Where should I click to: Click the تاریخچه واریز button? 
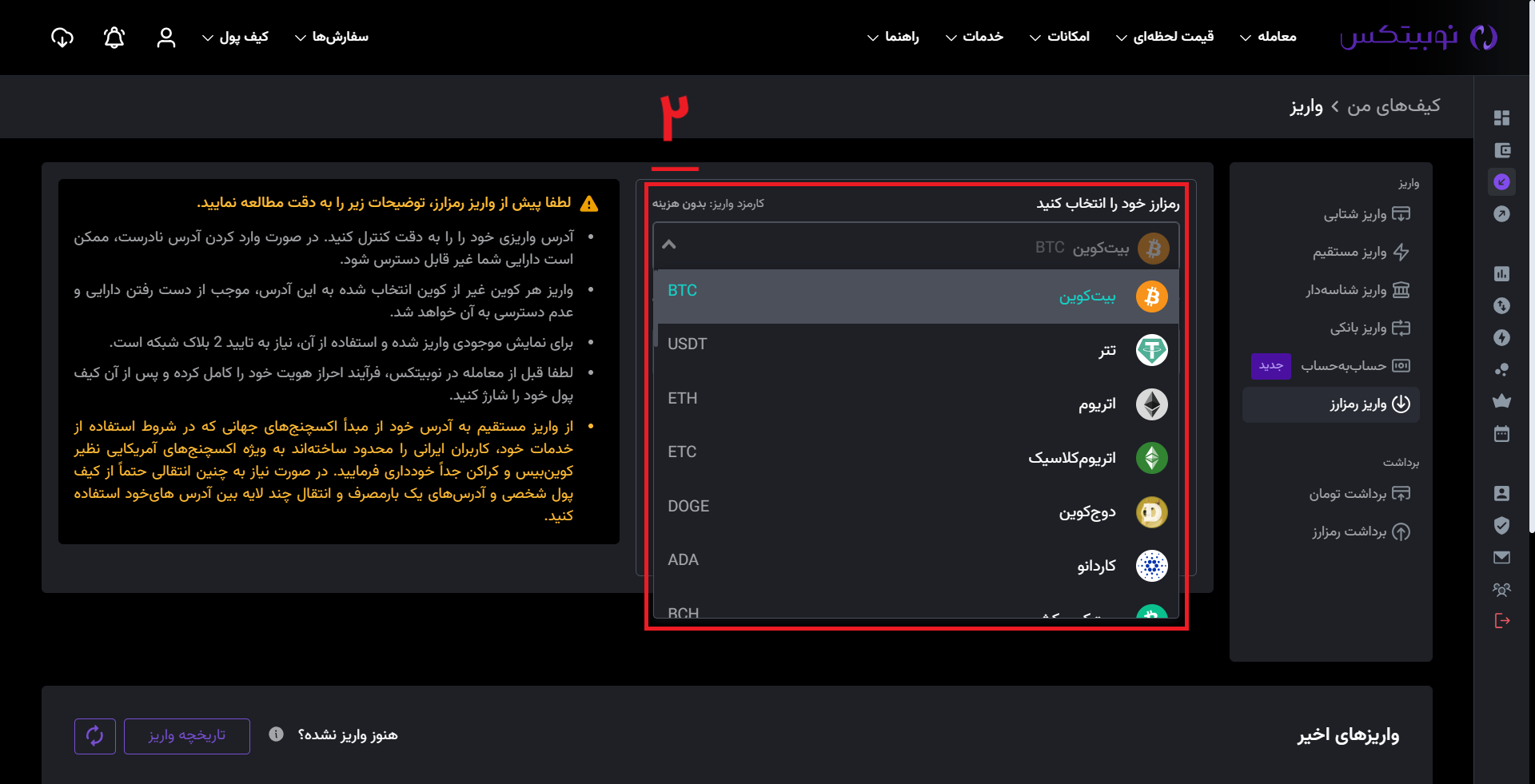pyautogui.click(x=187, y=736)
